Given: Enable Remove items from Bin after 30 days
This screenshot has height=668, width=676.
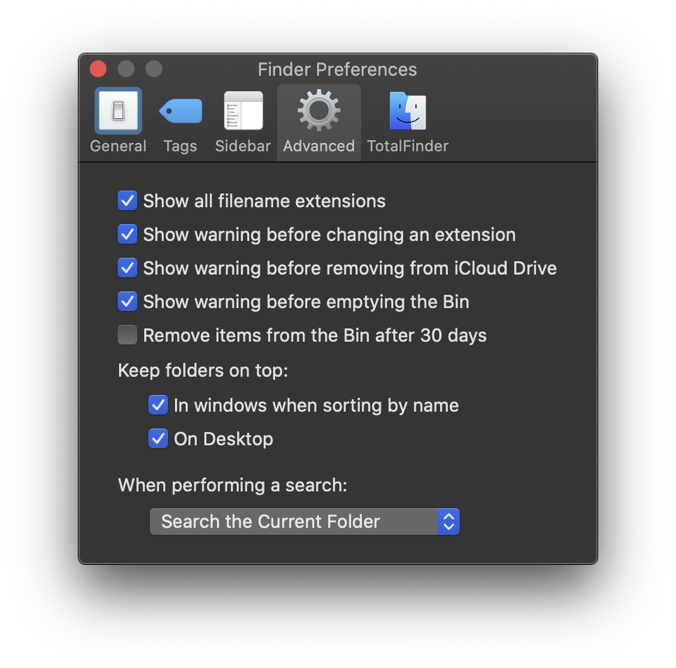Looking at the screenshot, I should click(127, 335).
